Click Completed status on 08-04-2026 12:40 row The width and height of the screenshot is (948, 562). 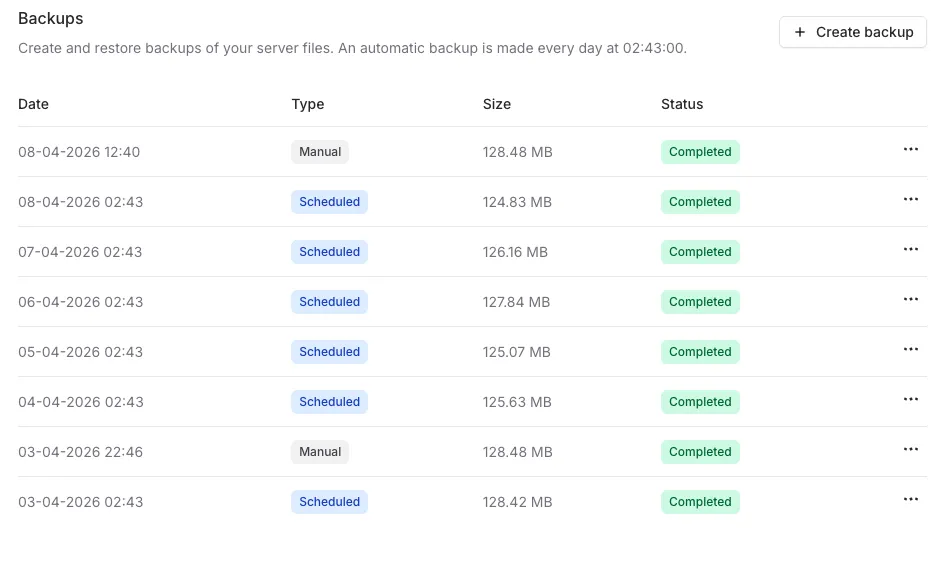[x=700, y=152]
